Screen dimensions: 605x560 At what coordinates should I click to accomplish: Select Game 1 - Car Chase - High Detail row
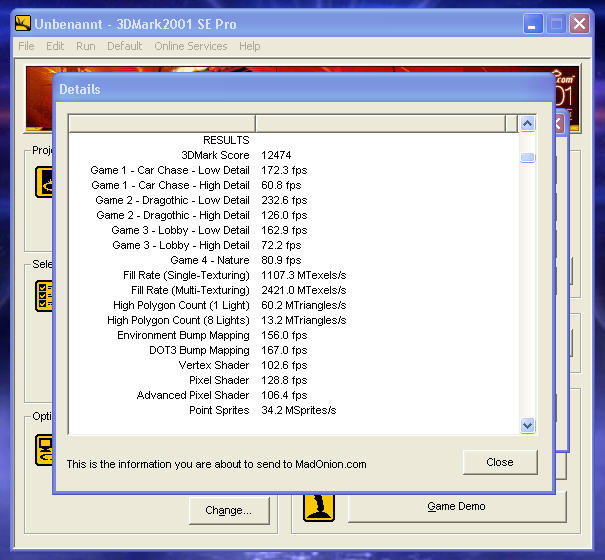[294, 185]
